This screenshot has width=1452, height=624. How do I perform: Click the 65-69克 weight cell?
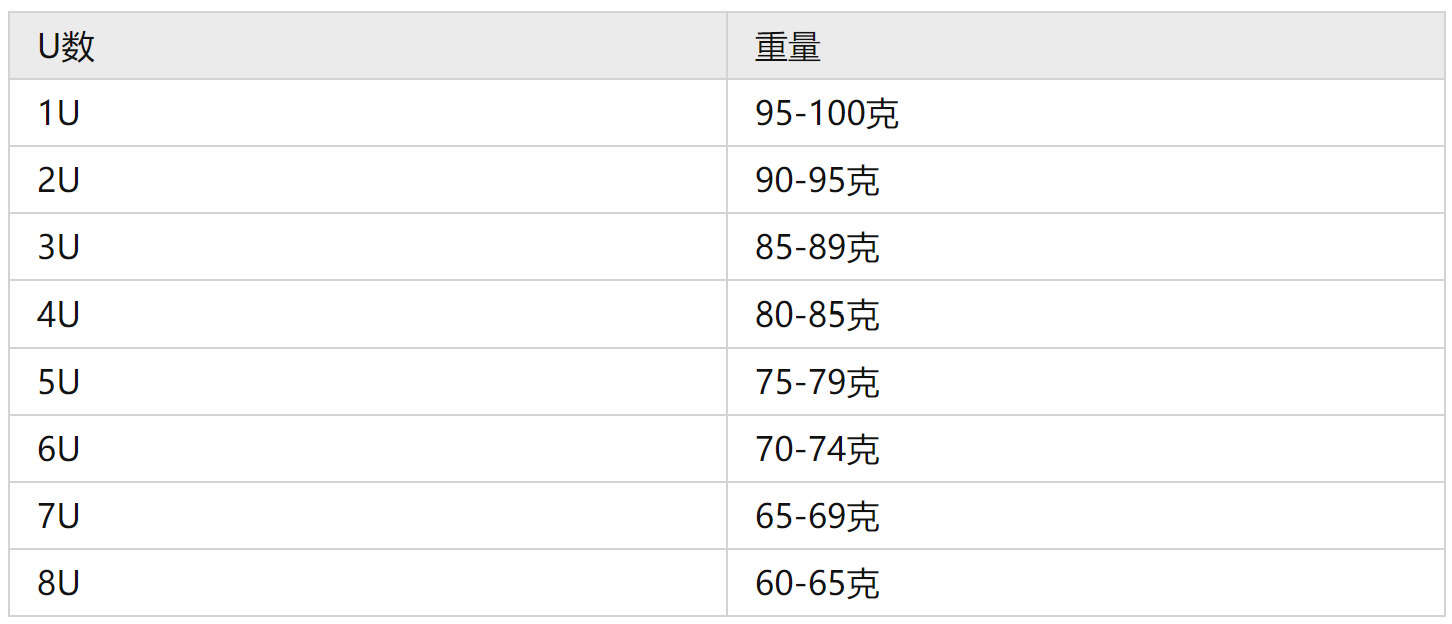1084,516
